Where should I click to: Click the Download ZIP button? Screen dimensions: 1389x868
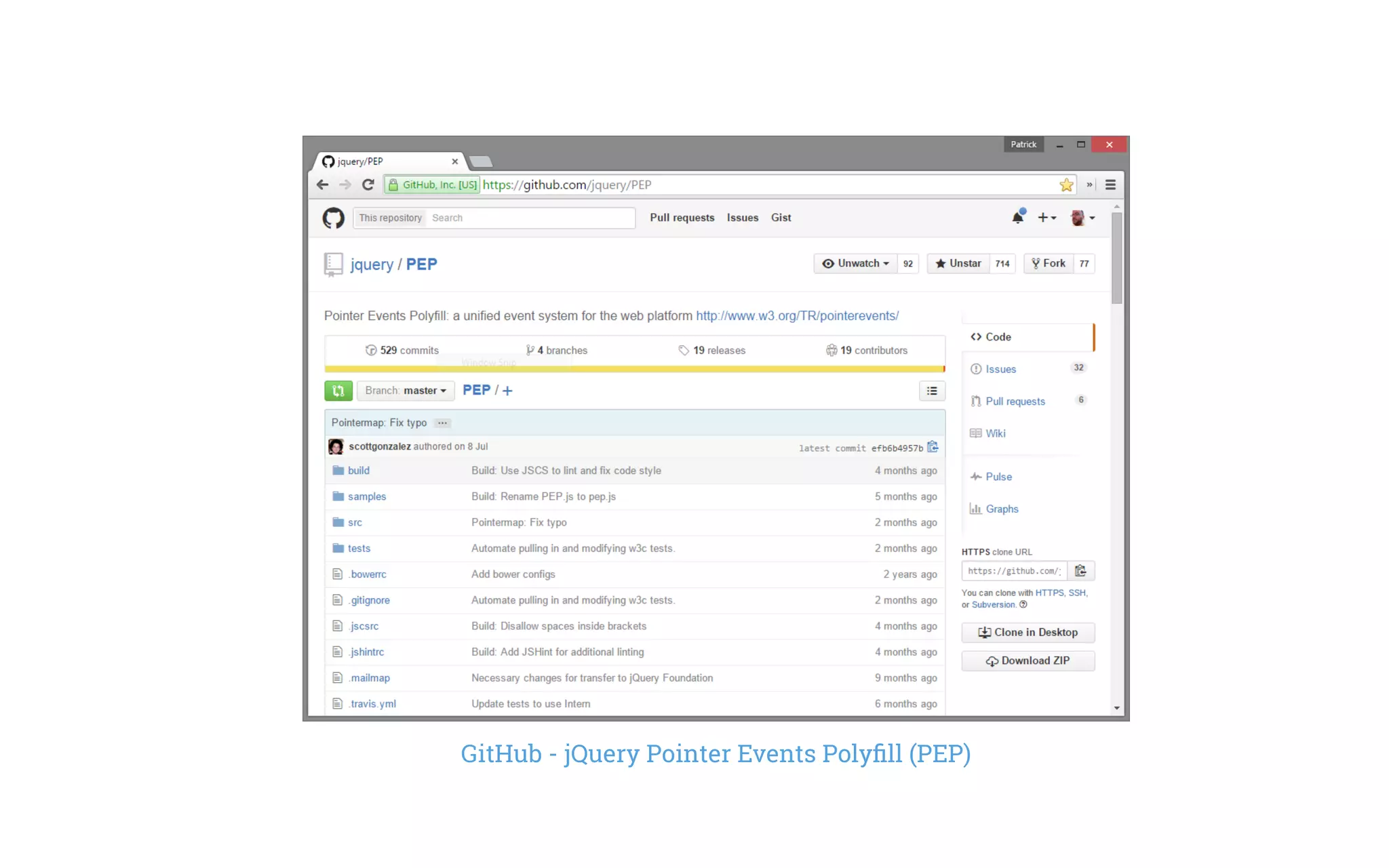point(1028,661)
